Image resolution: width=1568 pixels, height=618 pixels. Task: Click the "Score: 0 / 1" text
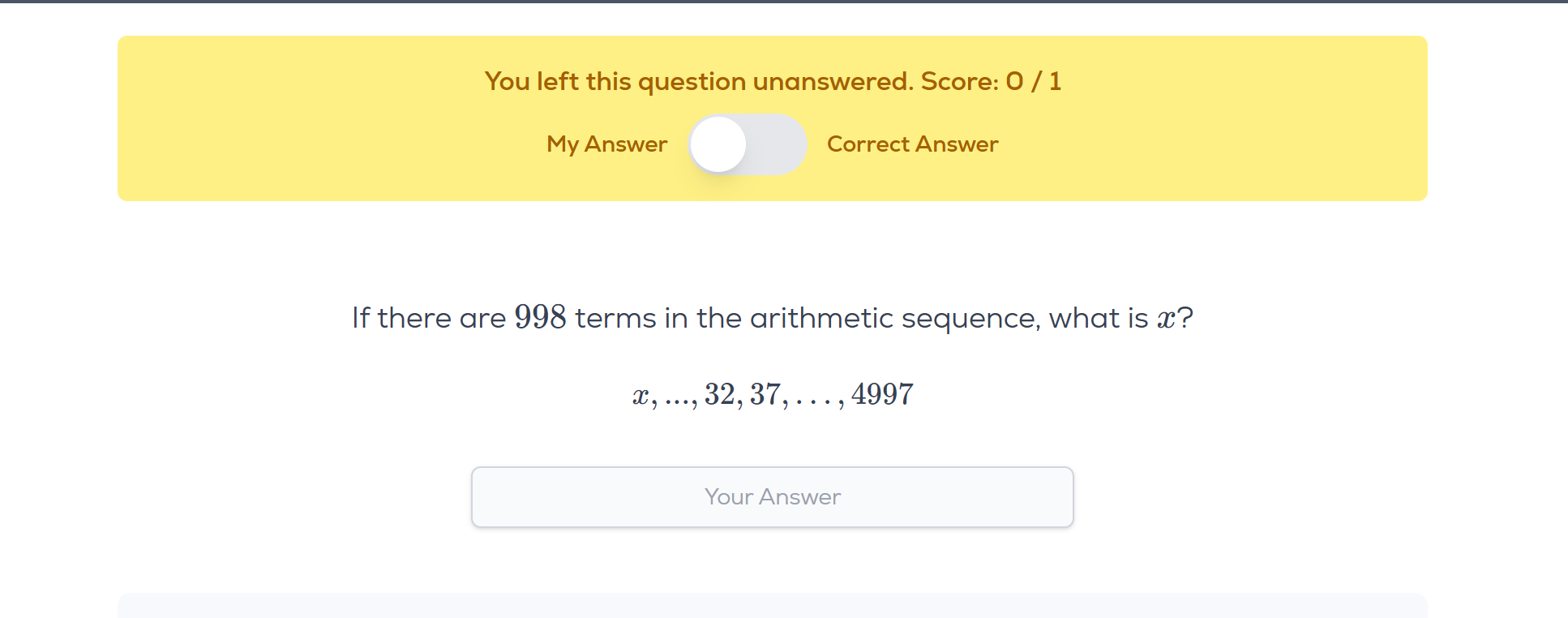coord(991,82)
